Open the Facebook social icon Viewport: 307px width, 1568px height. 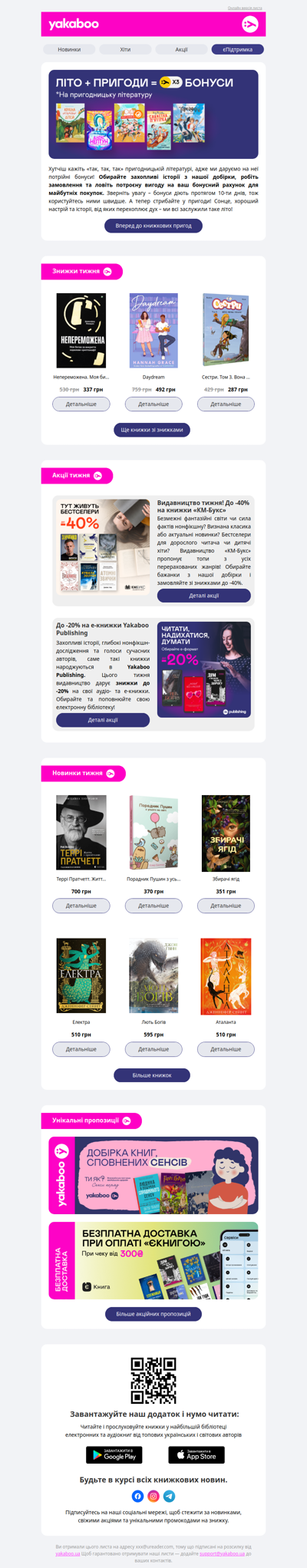click(137, 1495)
